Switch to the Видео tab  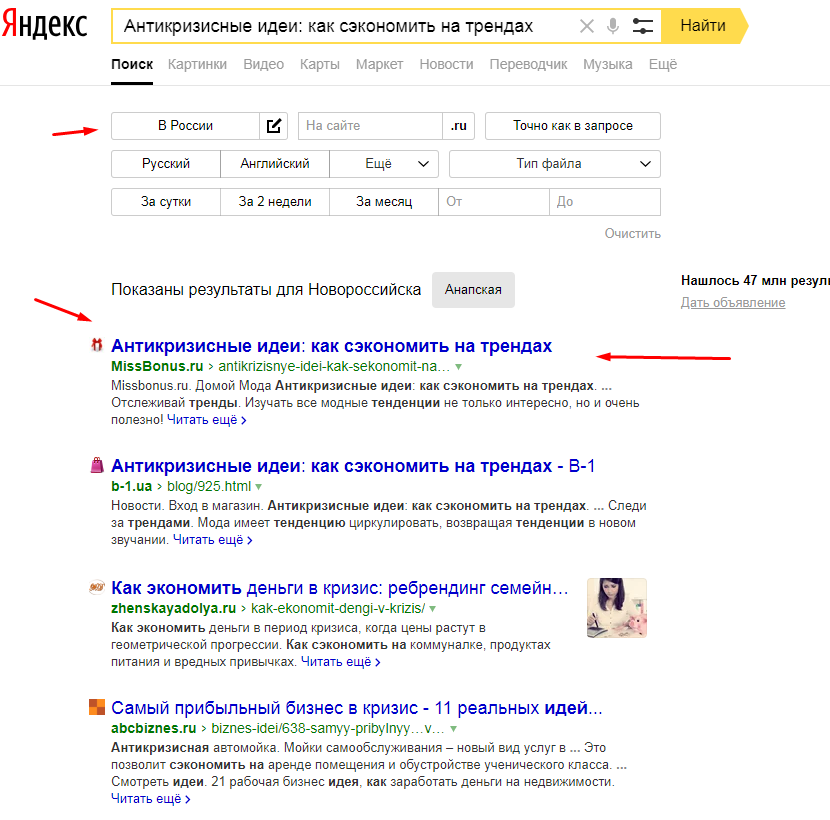[263, 65]
